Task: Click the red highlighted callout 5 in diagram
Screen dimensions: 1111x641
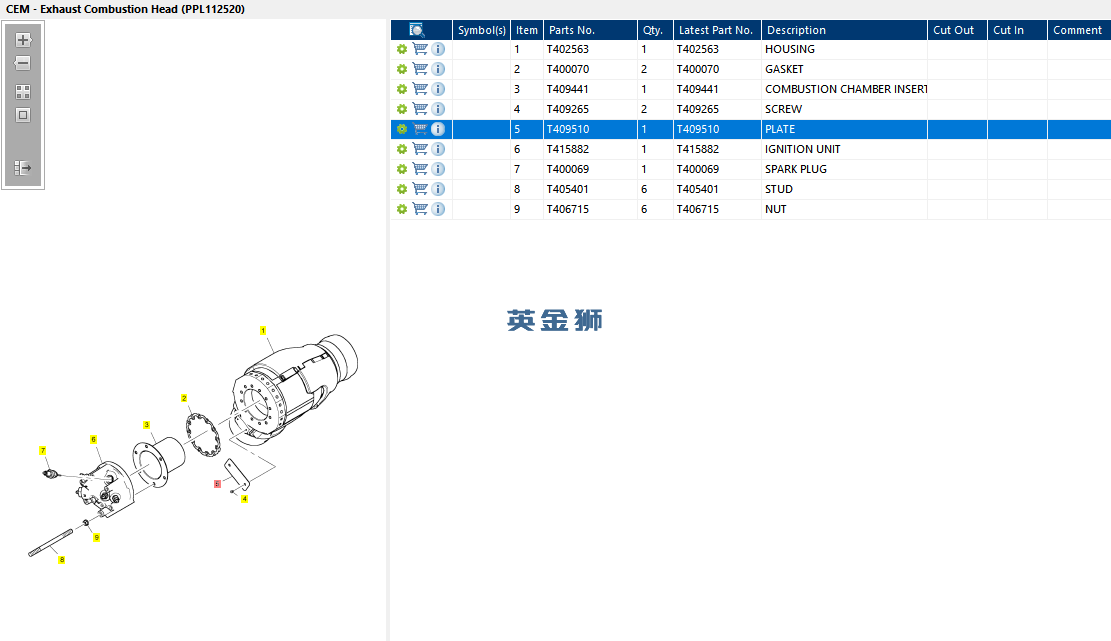Action: (x=218, y=484)
